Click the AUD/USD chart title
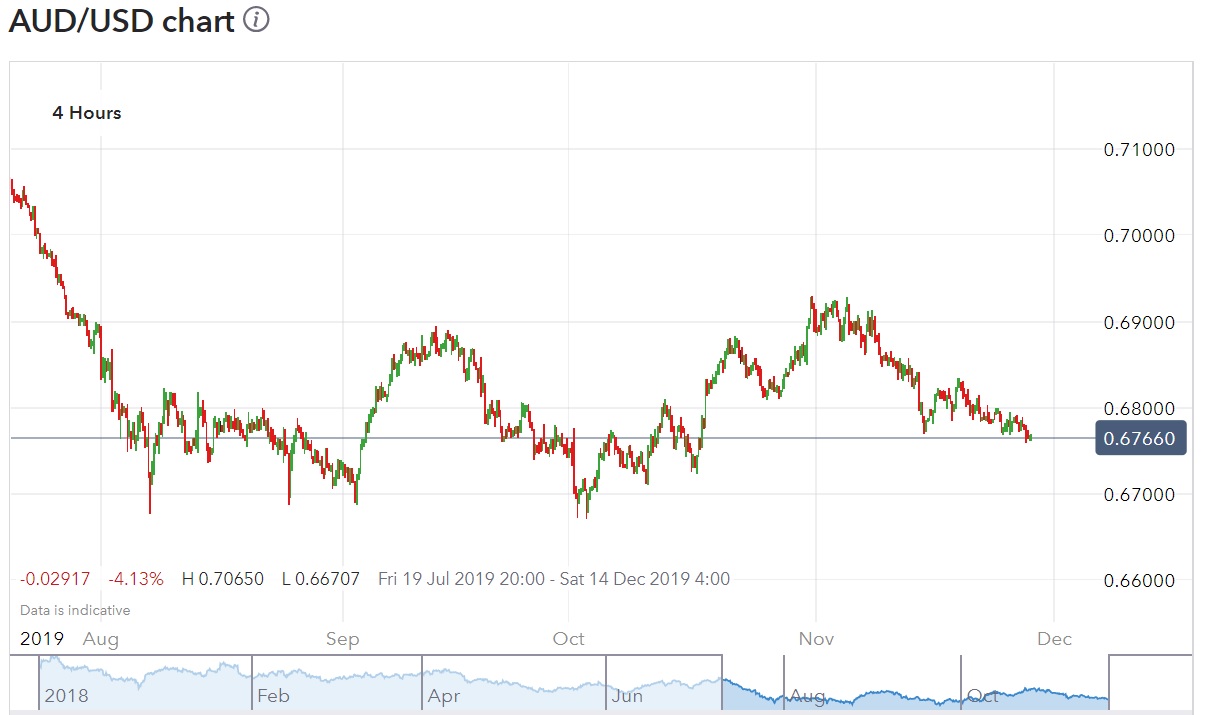Screen dimensions: 1209x715 point(121,20)
